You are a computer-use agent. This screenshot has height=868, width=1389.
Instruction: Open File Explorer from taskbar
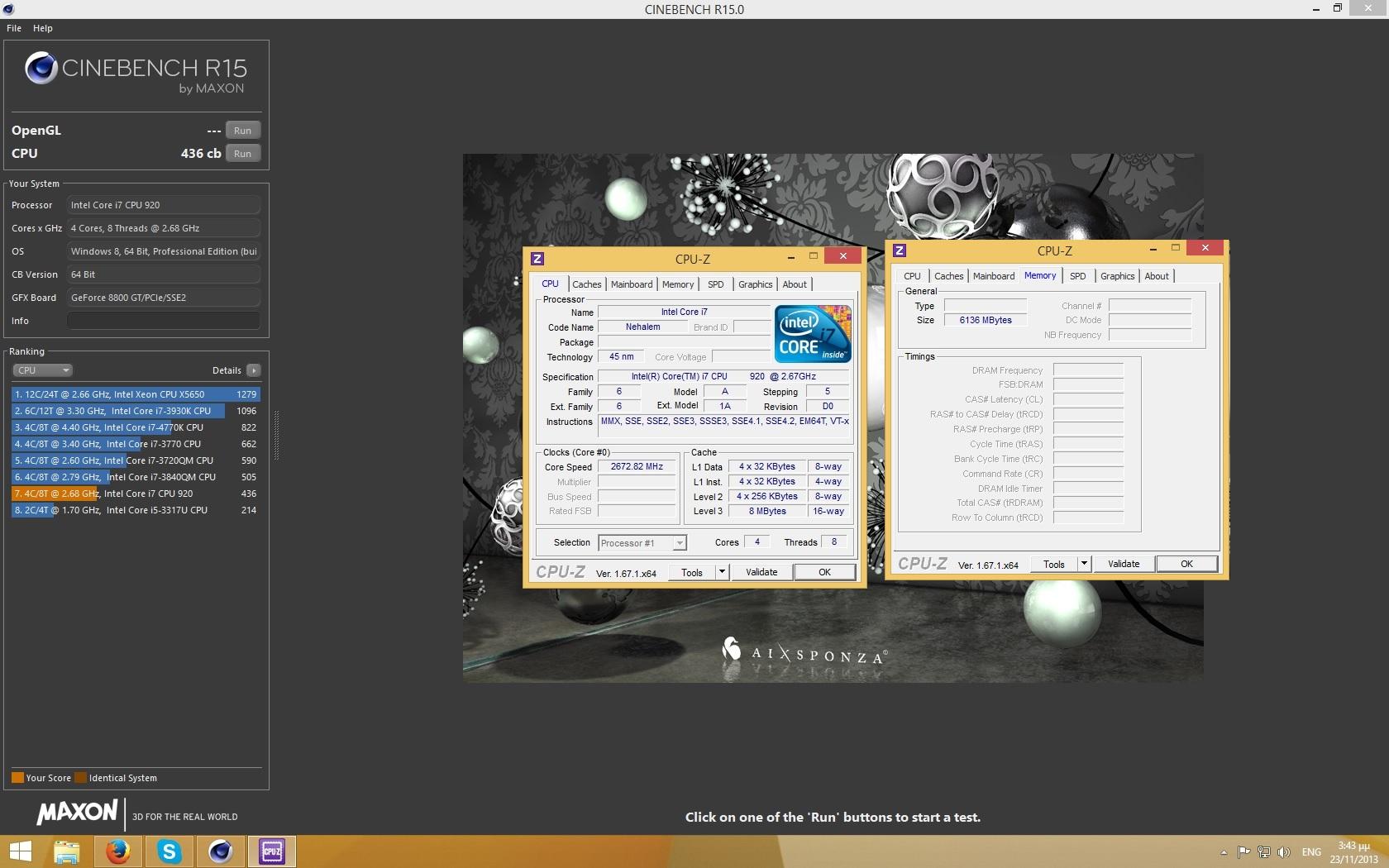point(66,851)
